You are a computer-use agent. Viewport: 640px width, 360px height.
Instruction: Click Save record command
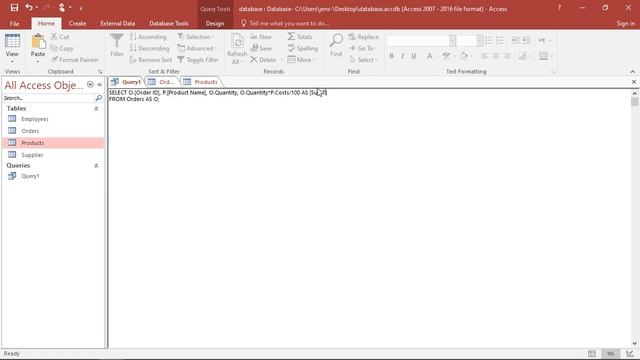(x=261, y=48)
